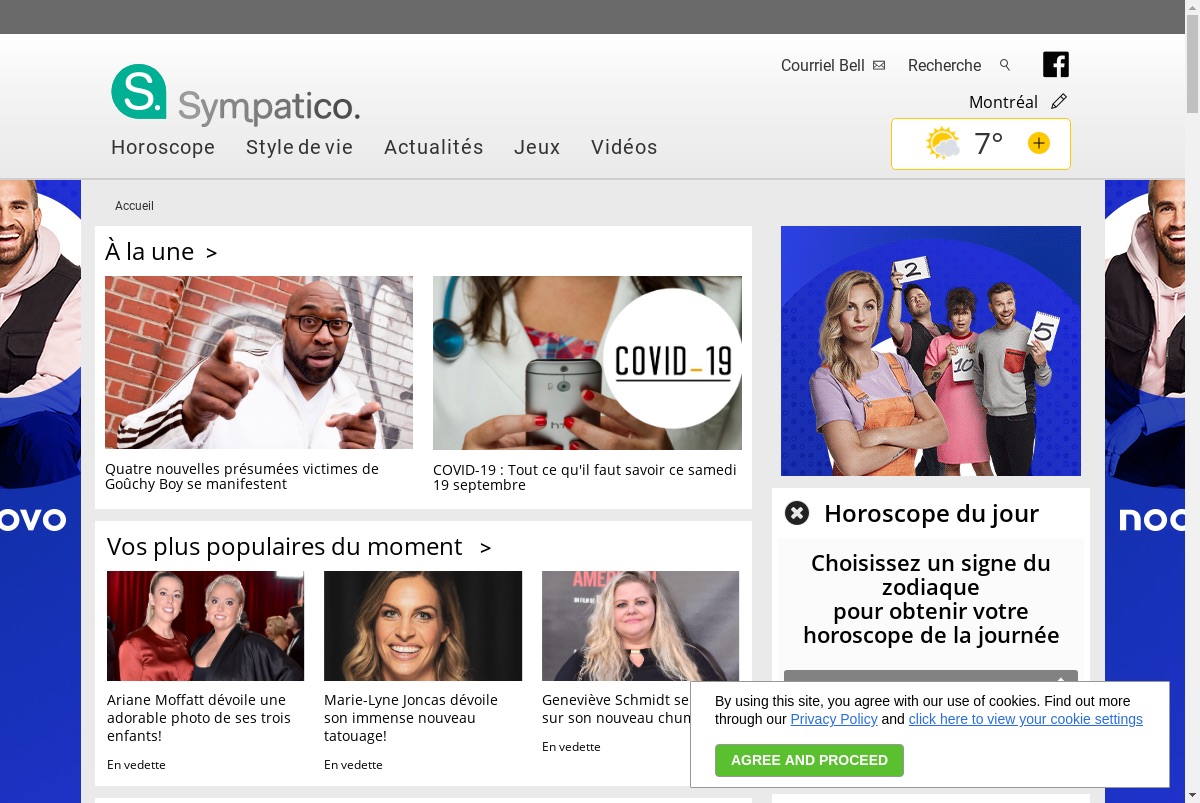
Task: Edit Montréal location with pencil icon
Action: (x=1059, y=101)
